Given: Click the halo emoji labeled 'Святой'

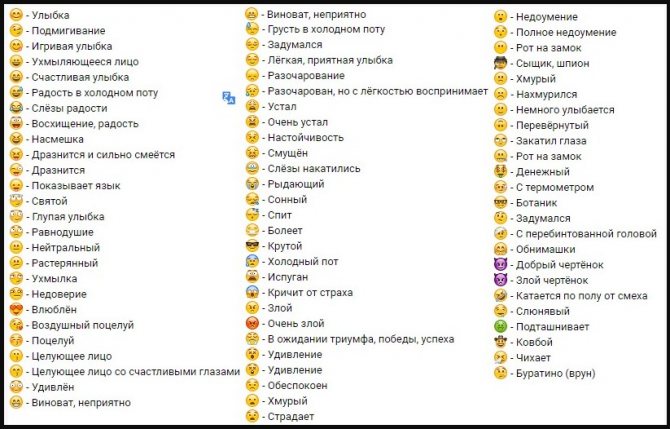Looking at the screenshot, I should pyautogui.click(x=16, y=201).
